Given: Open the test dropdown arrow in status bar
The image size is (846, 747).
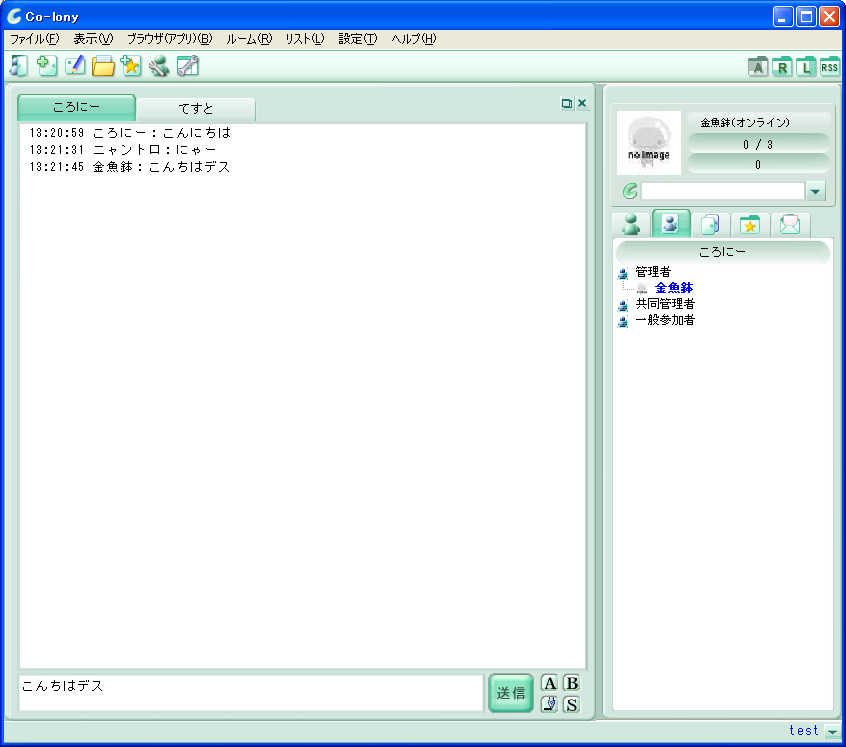Looking at the screenshot, I should point(833,732).
